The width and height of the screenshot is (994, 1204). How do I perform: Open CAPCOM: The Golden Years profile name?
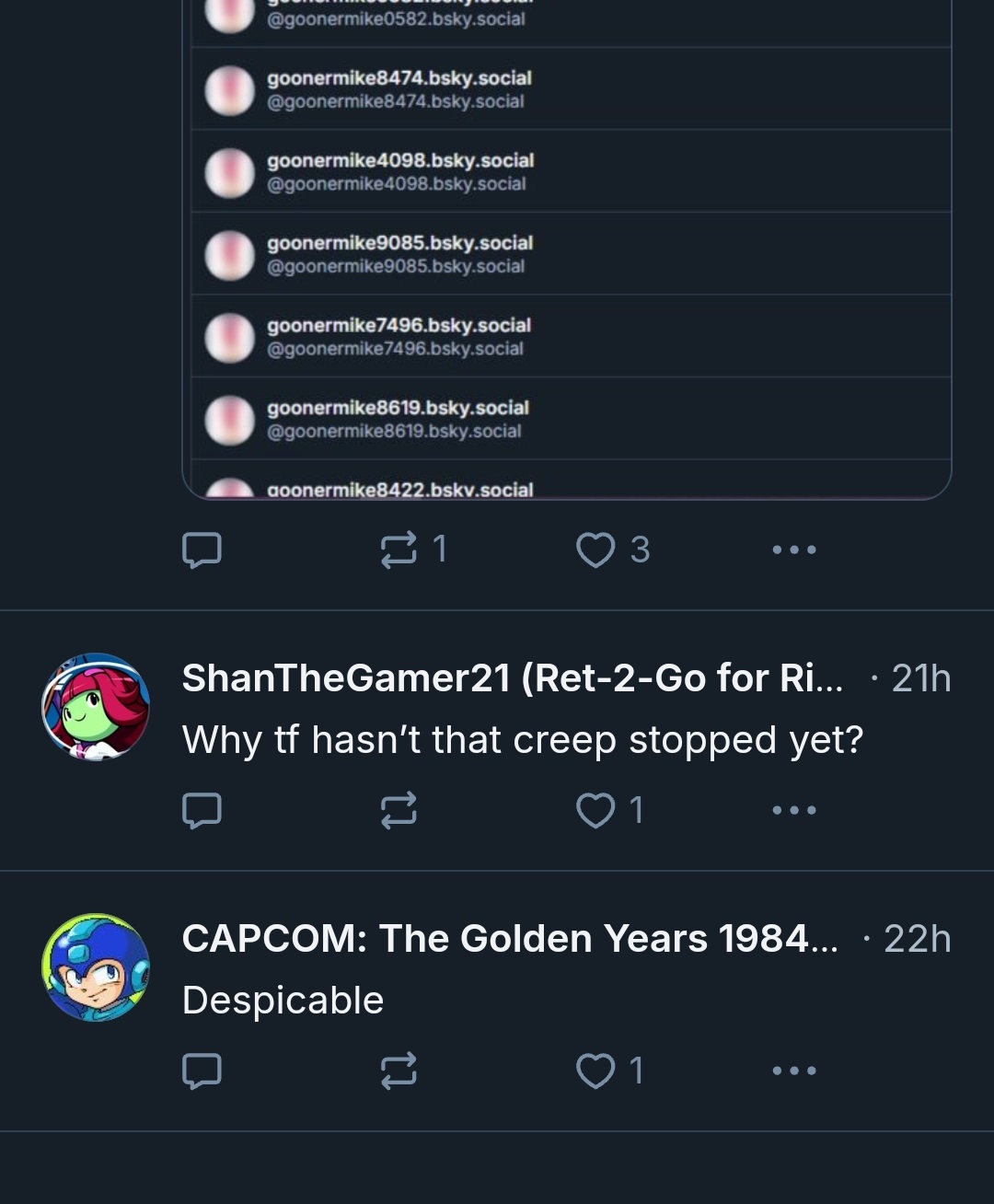[x=509, y=939]
